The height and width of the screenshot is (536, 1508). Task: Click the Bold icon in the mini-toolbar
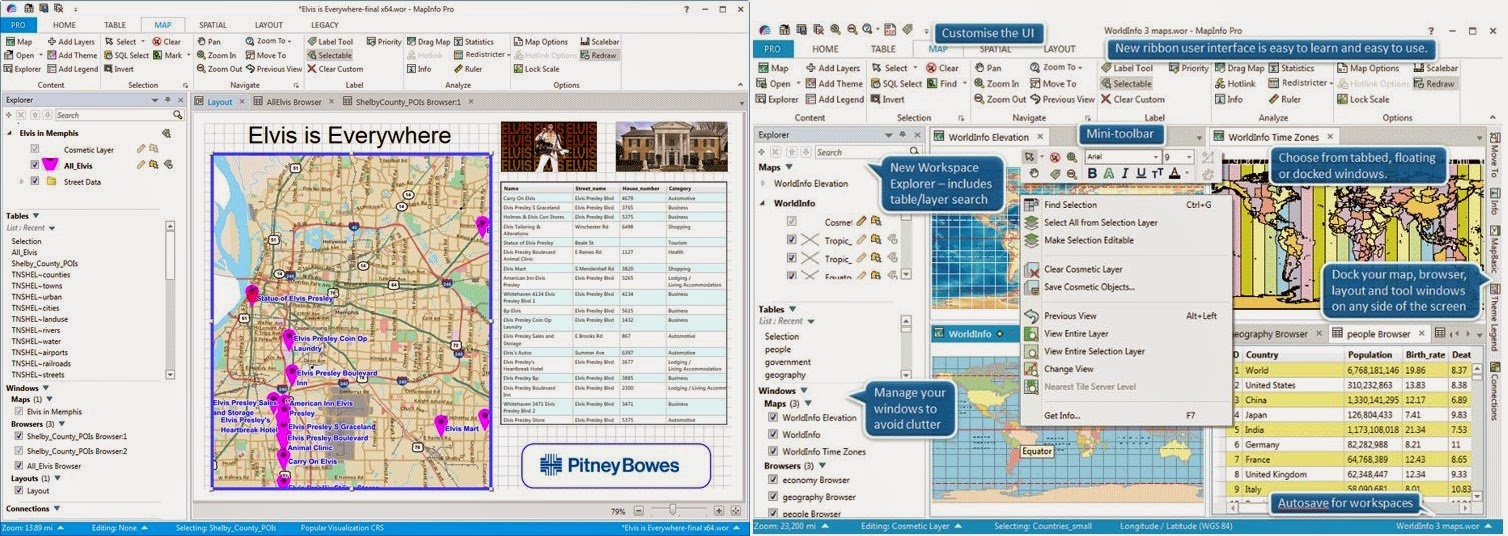(x=1092, y=173)
